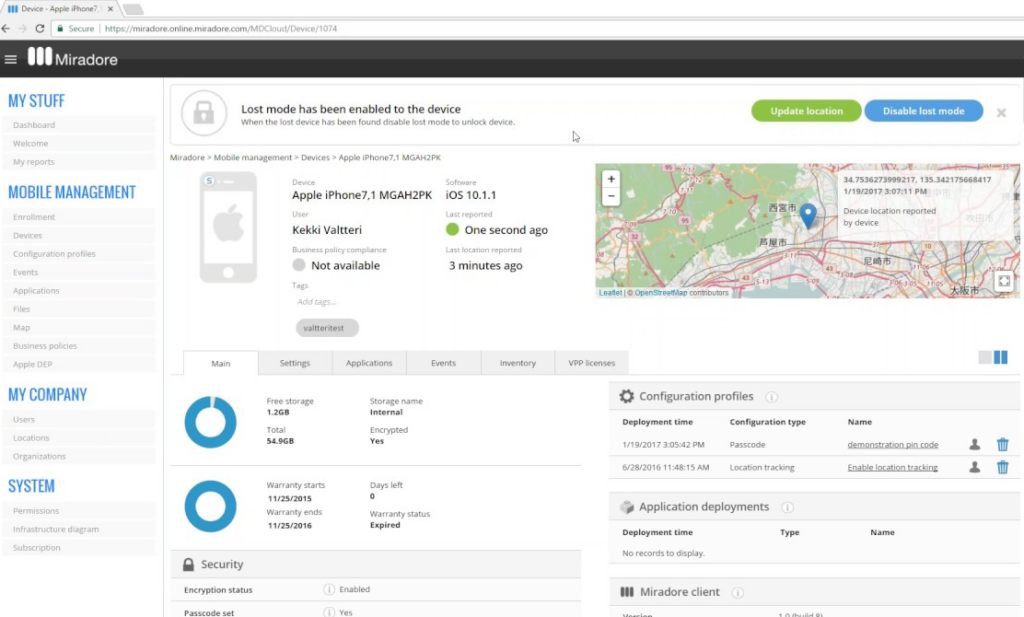Open Dashboard in sidebar
Screen dimensions: 1024x617
pos(79,125)
